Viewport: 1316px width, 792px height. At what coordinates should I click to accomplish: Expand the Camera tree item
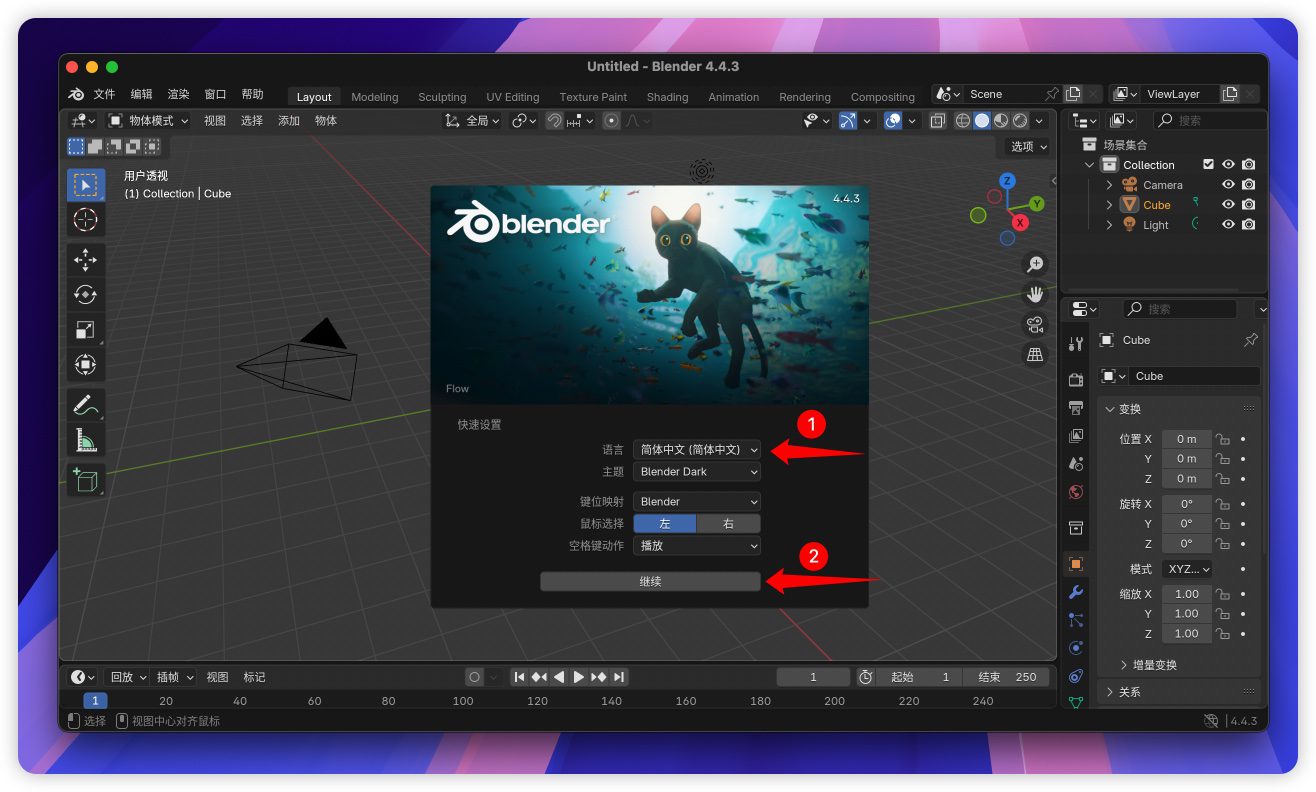[x=1109, y=185]
